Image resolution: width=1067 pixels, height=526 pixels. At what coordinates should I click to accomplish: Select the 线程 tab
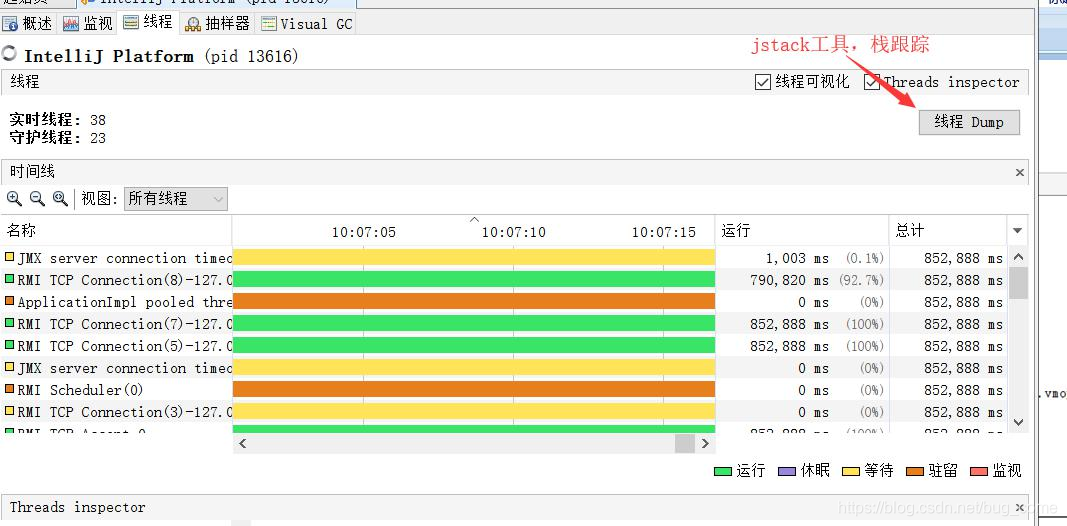click(148, 22)
